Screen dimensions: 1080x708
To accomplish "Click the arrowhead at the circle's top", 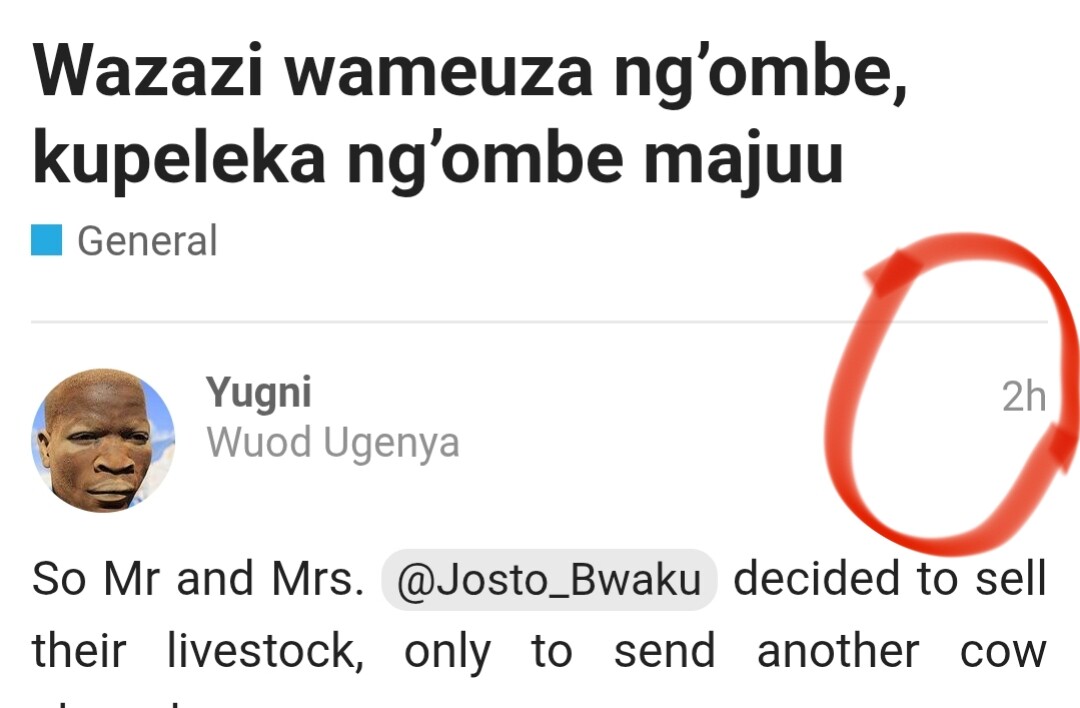I will (x=893, y=271).
